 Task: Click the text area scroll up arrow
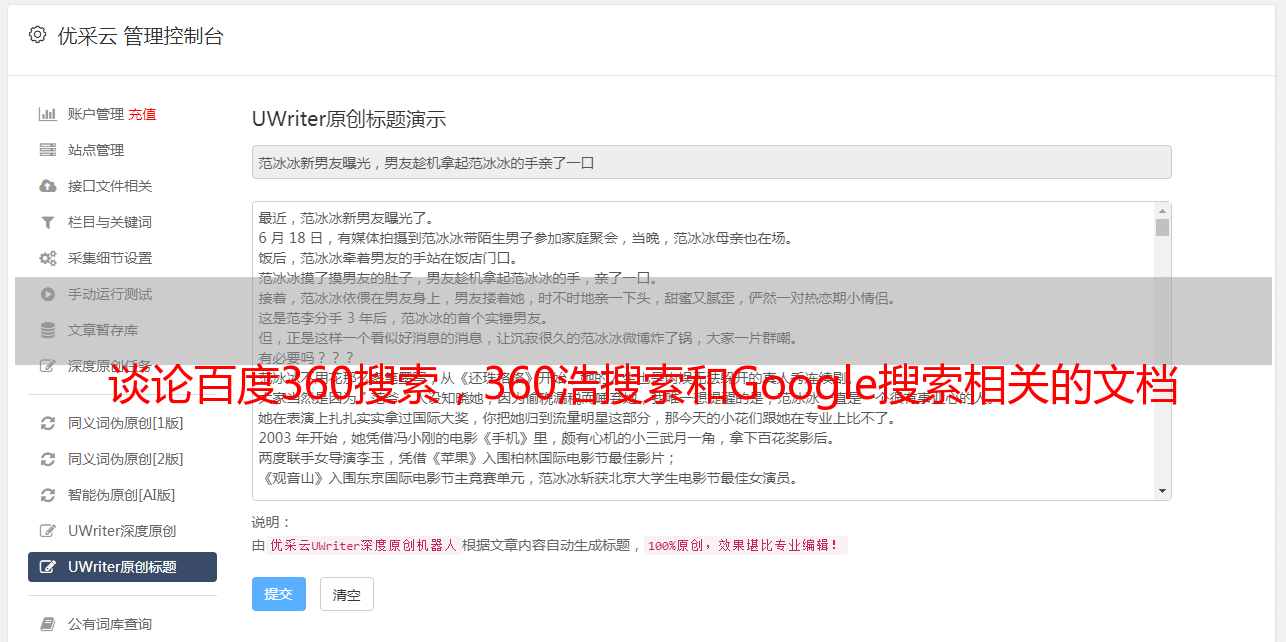(1162, 210)
